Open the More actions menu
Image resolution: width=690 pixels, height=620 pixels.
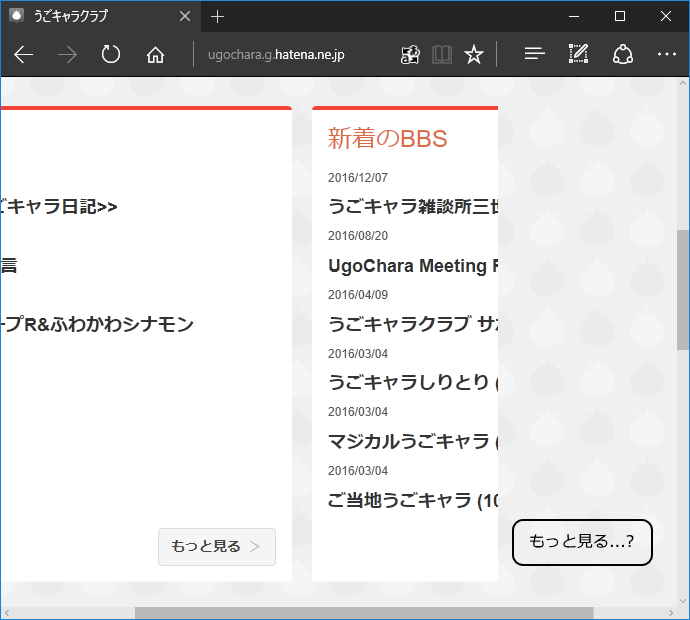tap(667, 54)
